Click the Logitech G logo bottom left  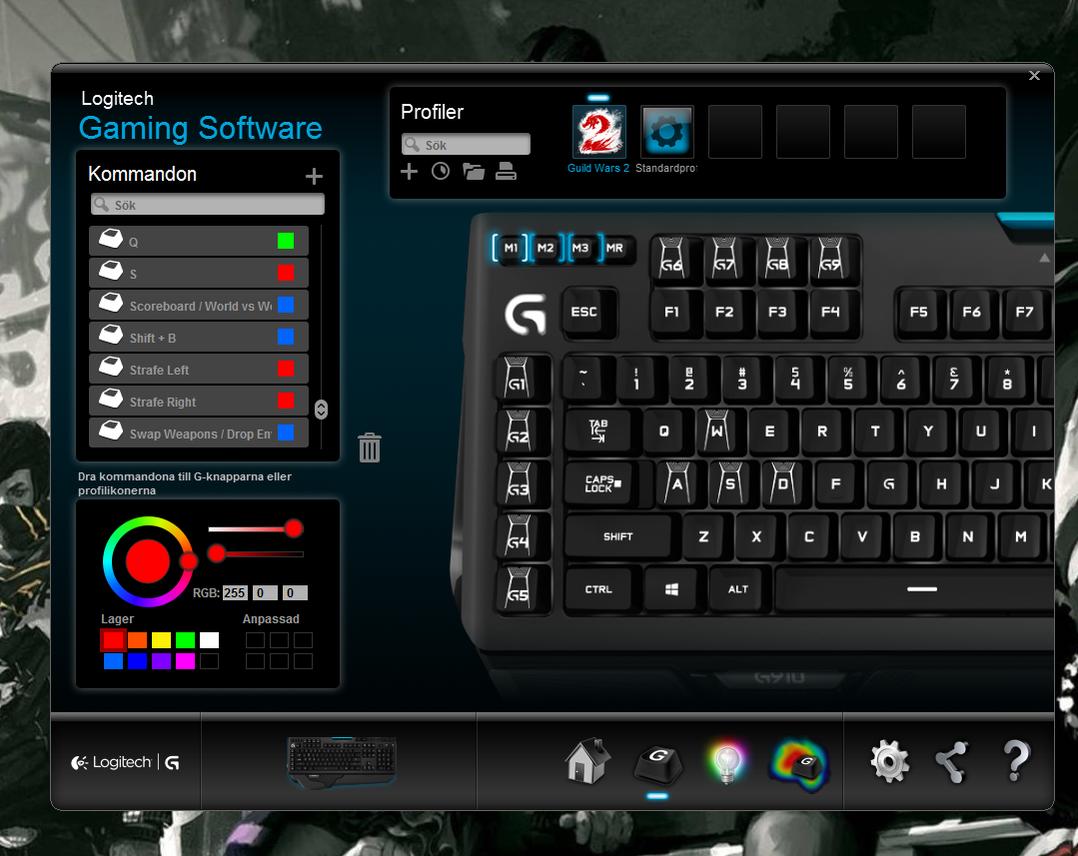[x=125, y=762]
